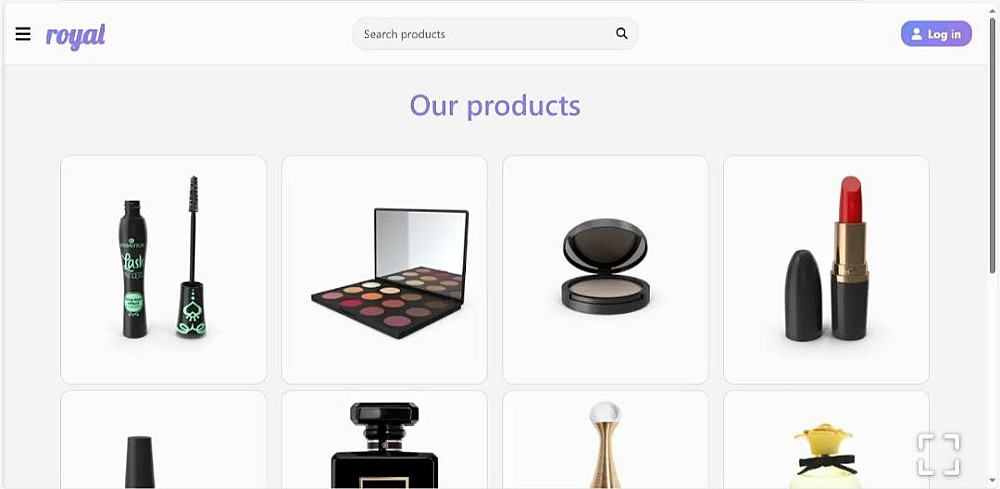Open the black perfume bottle card

point(385,439)
